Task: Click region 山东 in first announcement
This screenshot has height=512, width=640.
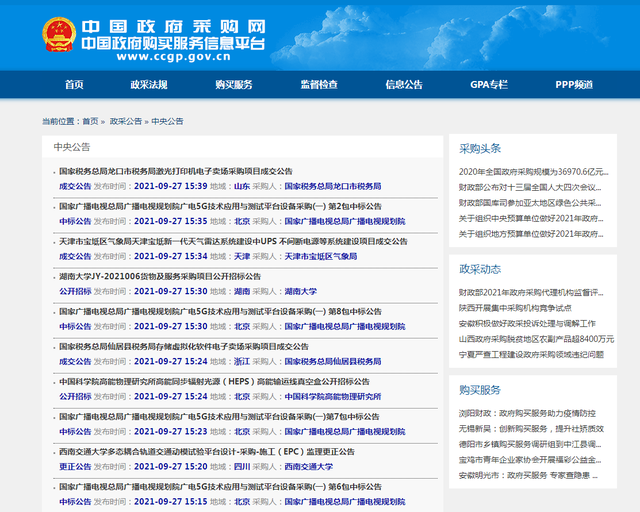Action: click(242, 186)
